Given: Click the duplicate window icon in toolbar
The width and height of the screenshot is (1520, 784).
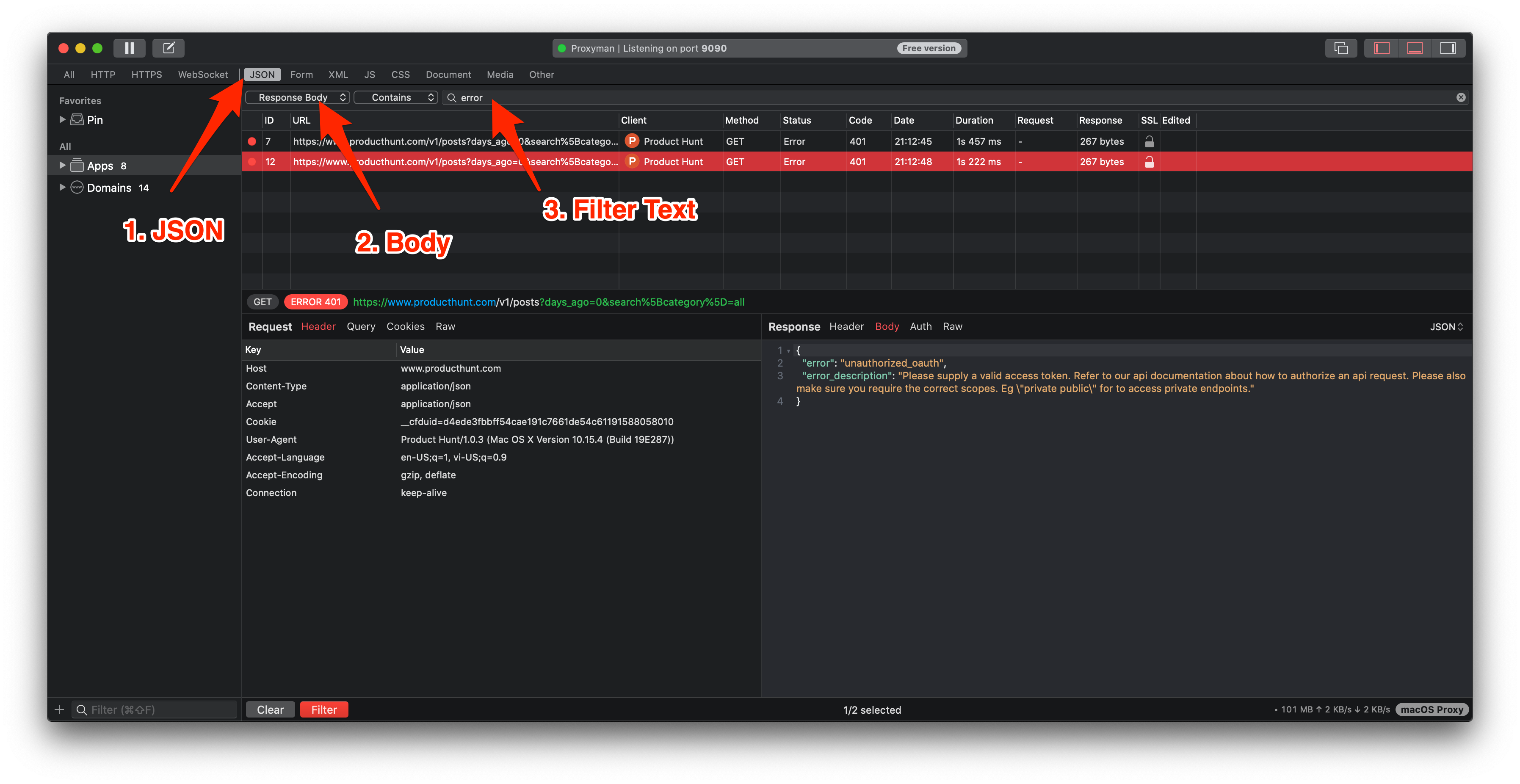Looking at the screenshot, I should [x=1340, y=48].
